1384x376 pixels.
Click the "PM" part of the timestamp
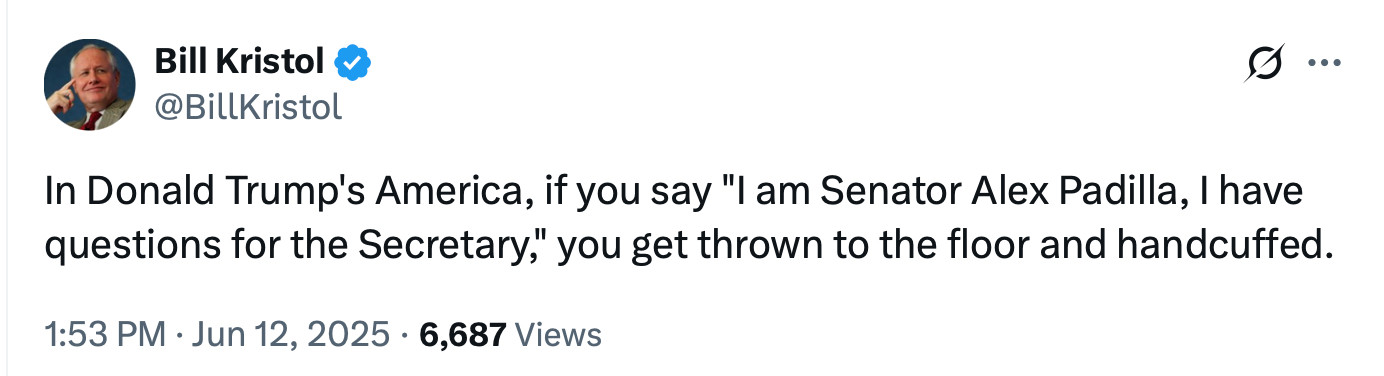pyautogui.click(x=143, y=334)
